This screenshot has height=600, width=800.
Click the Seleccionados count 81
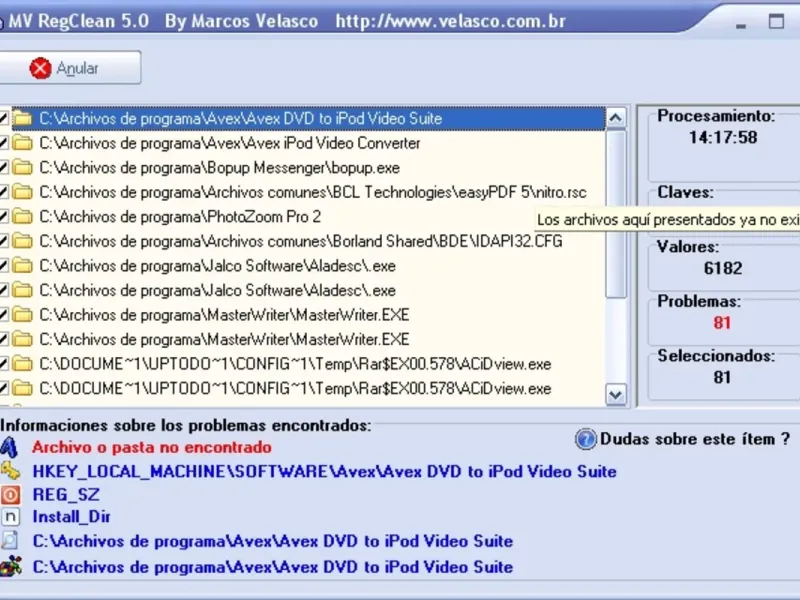(722, 377)
